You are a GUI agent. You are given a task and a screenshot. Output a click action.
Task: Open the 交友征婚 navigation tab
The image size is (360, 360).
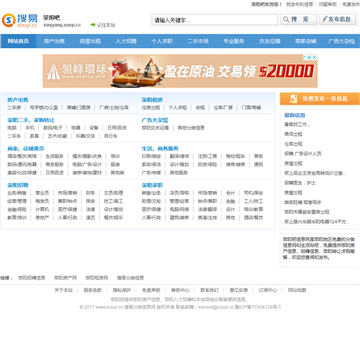tap(270, 41)
